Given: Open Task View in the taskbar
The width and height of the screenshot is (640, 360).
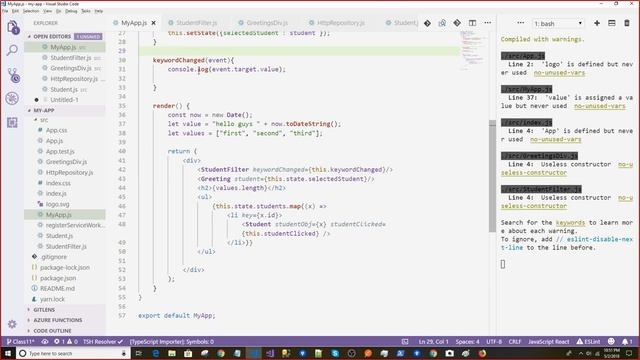Looking at the screenshot, I should [139, 353].
